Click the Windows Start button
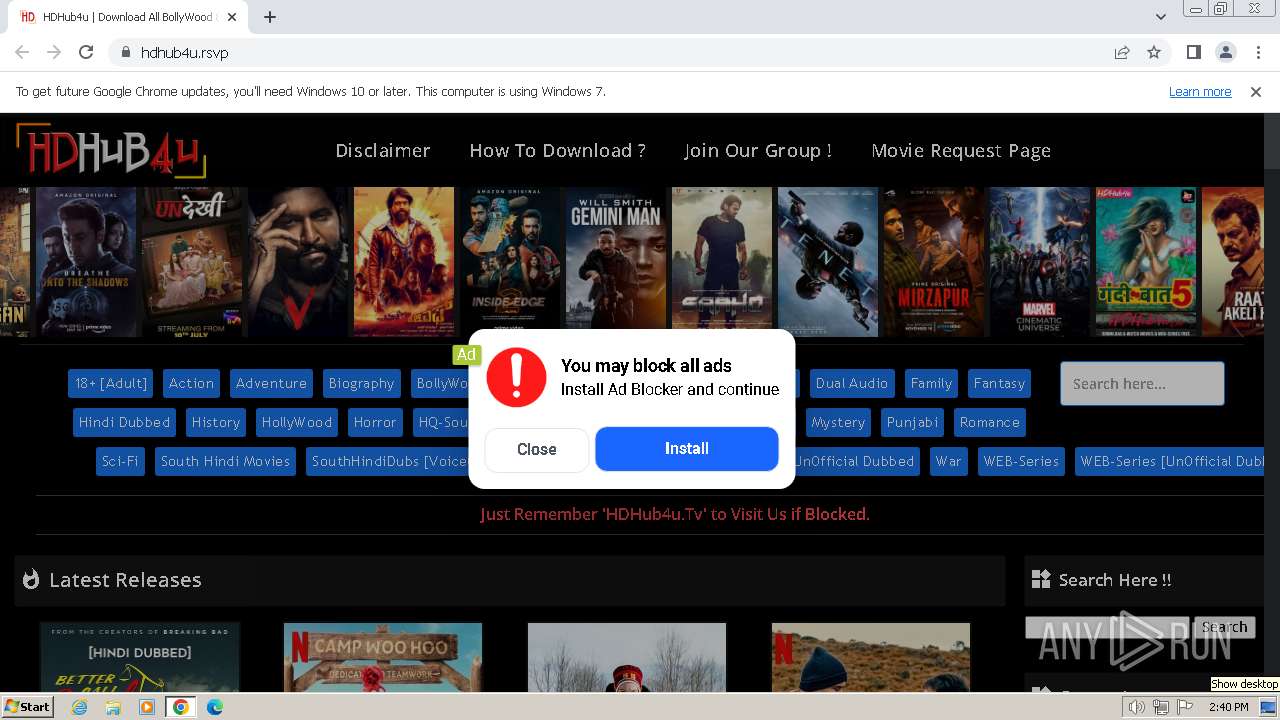The image size is (1280, 720). click(x=27, y=707)
